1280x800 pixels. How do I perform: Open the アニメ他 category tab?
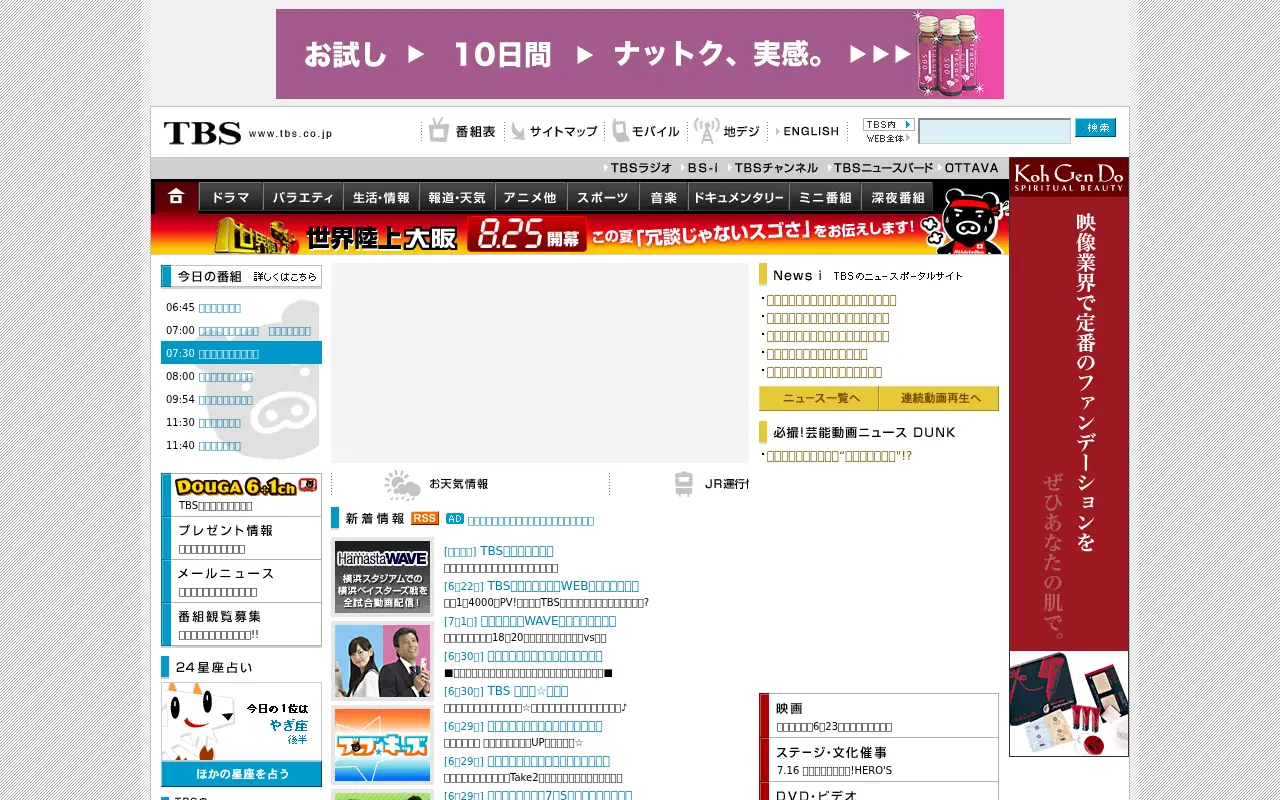(x=531, y=197)
